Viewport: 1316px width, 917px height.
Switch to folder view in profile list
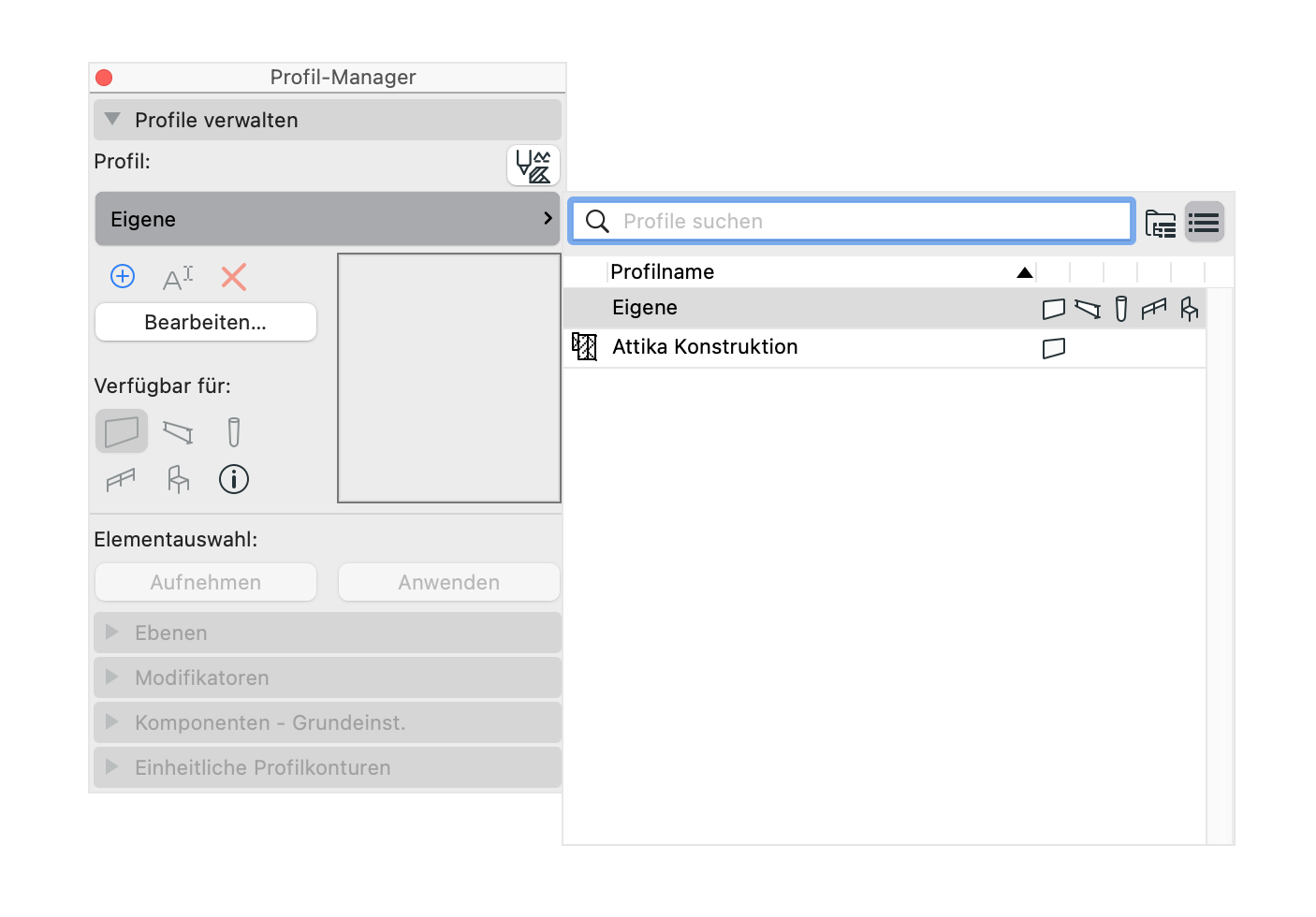click(1161, 223)
